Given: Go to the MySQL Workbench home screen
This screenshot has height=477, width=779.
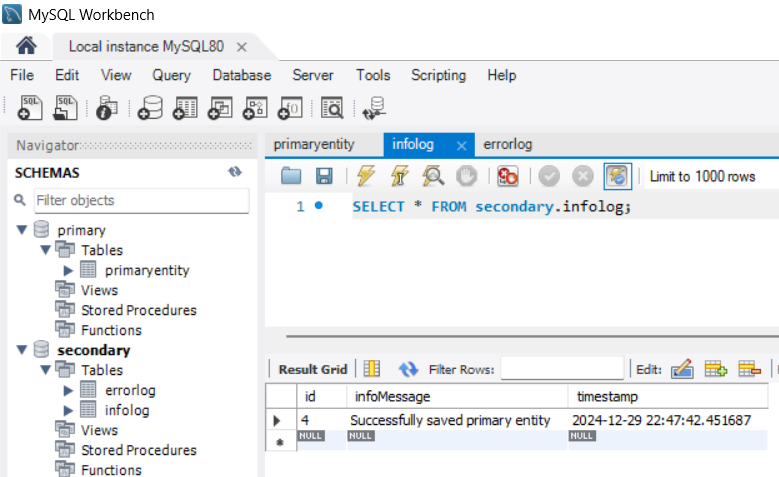Looking at the screenshot, I should [x=26, y=46].
